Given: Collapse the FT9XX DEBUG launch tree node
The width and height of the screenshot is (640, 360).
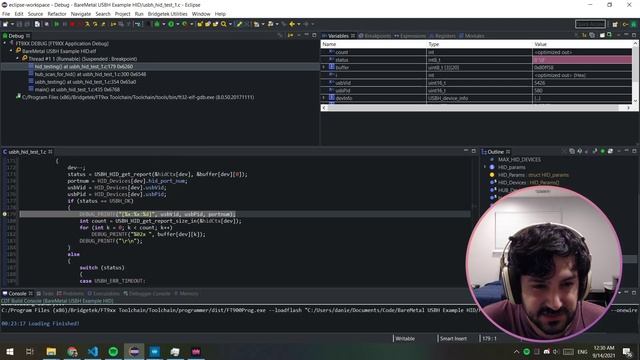Looking at the screenshot, I should point(4,43).
